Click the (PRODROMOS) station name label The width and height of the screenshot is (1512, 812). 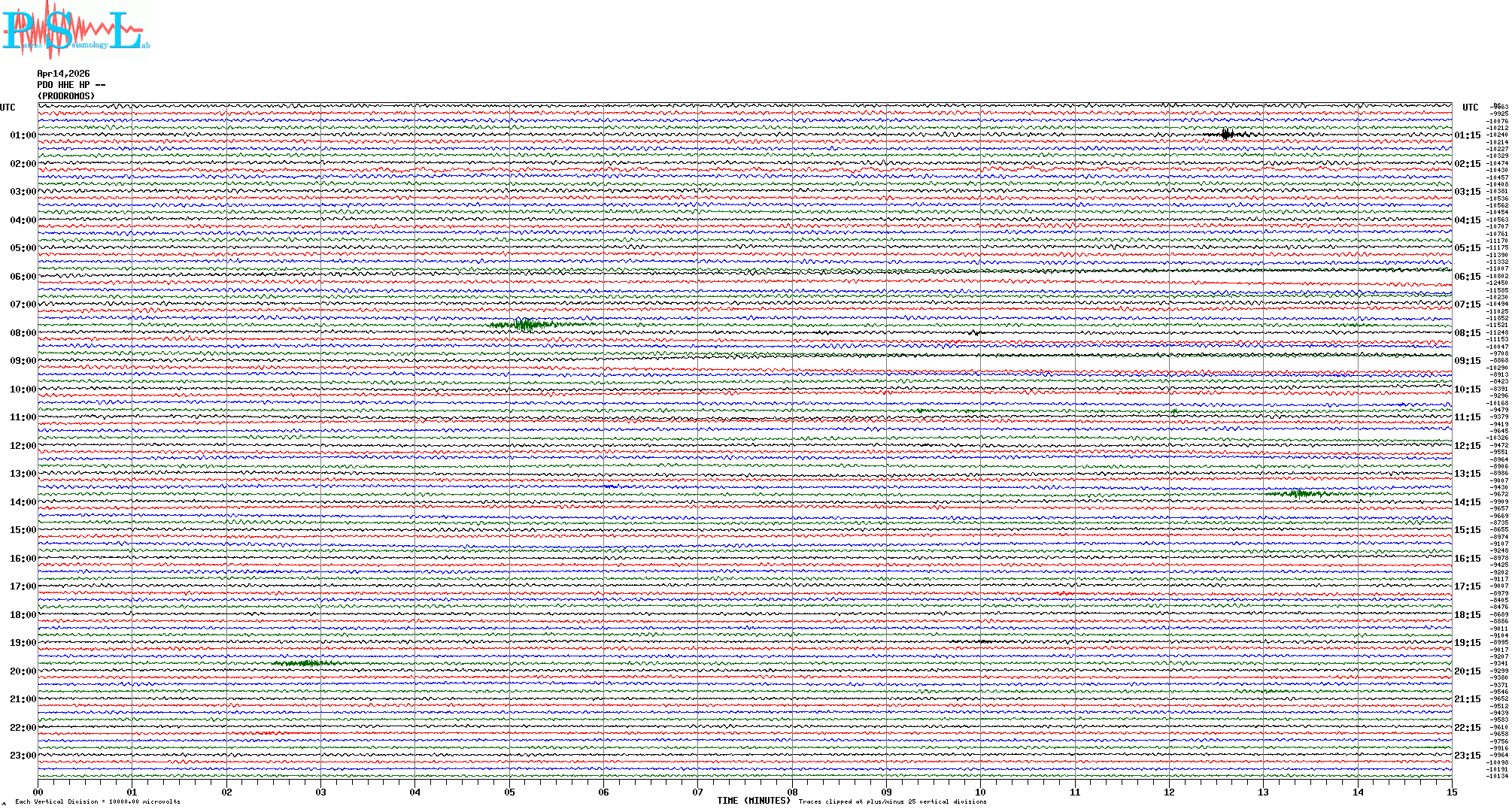[x=66, y=96]
